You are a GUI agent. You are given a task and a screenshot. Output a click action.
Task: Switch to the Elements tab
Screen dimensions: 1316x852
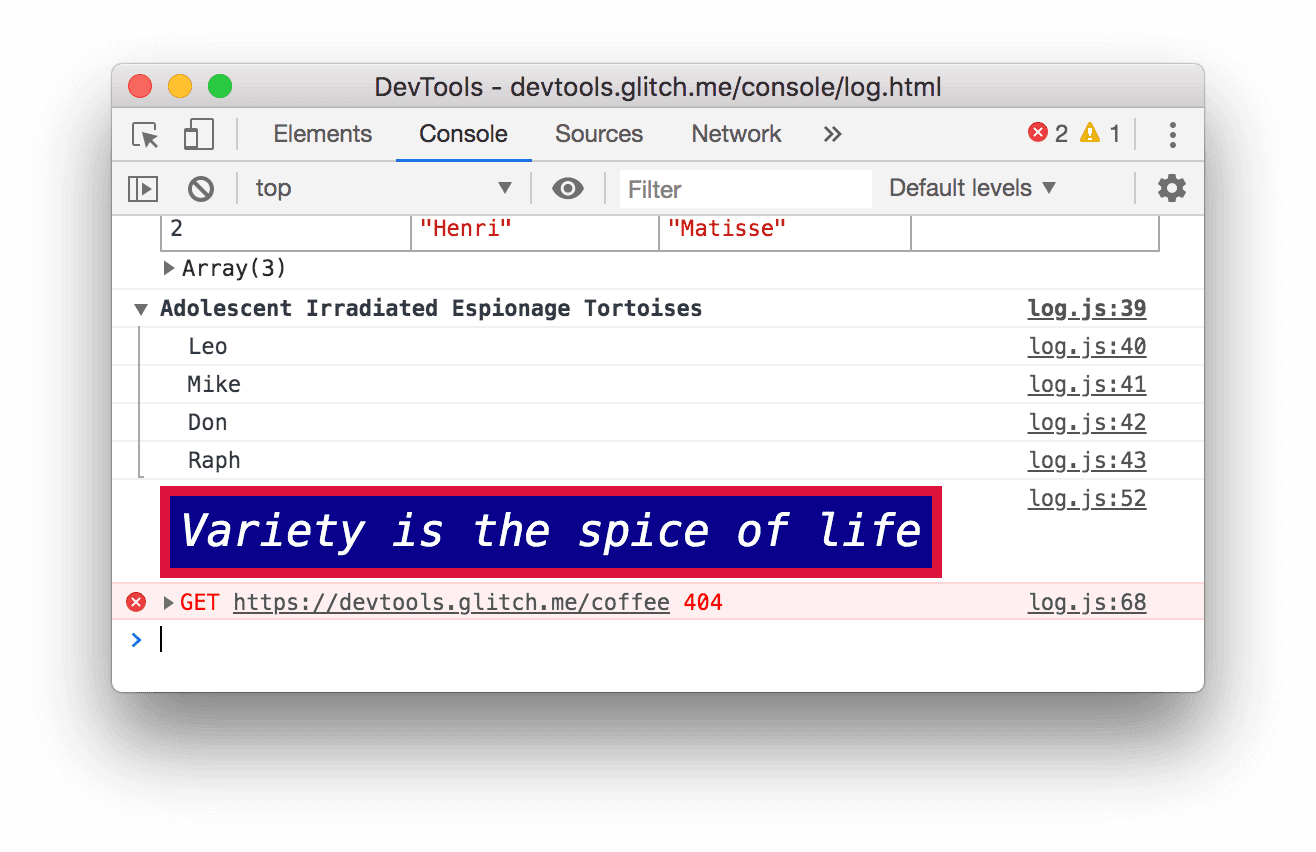click(x=322, y=134)
